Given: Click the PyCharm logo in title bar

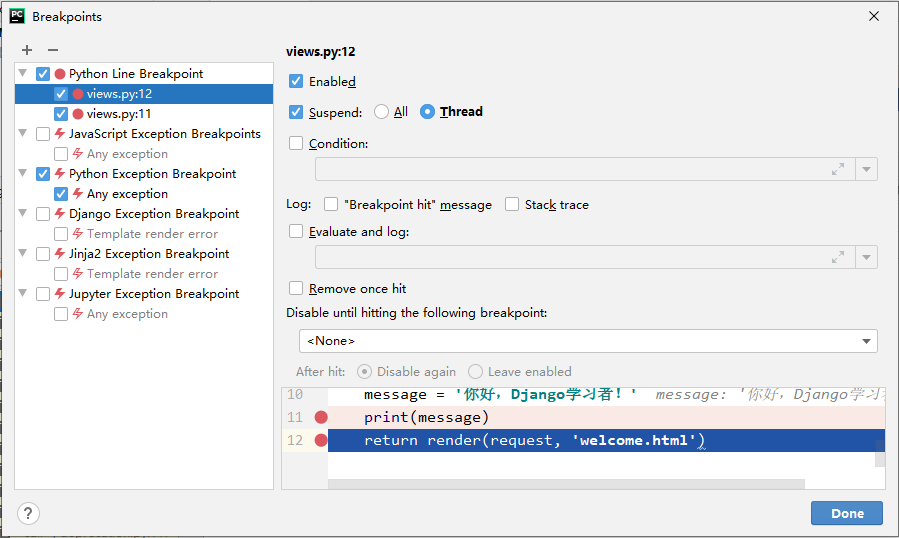Looking at the screenshot, I should [17, 16].
